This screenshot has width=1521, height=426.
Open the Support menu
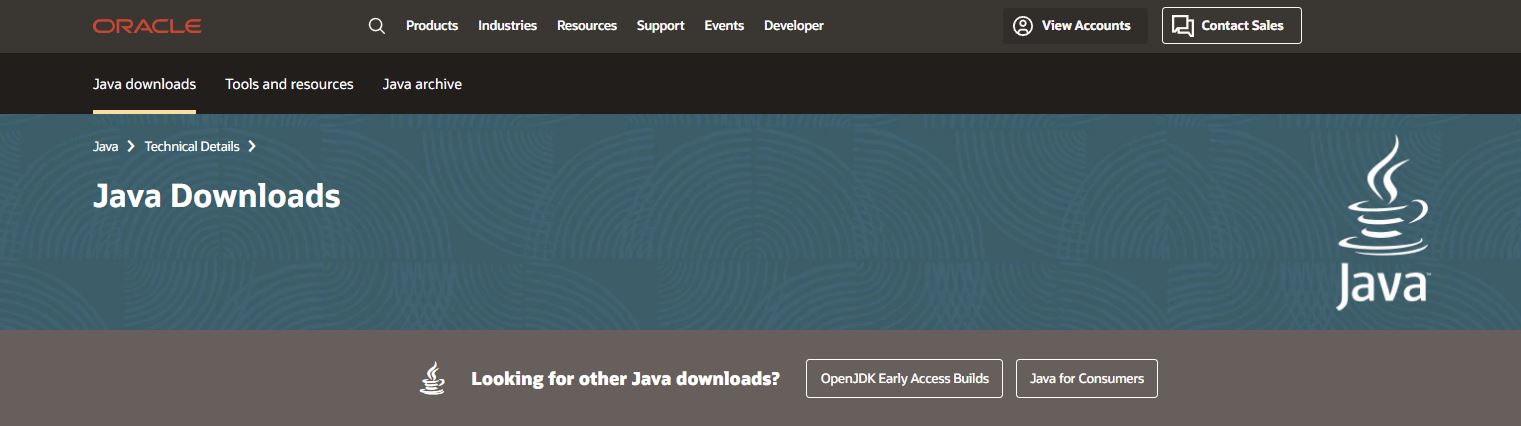tap(661, 26)
